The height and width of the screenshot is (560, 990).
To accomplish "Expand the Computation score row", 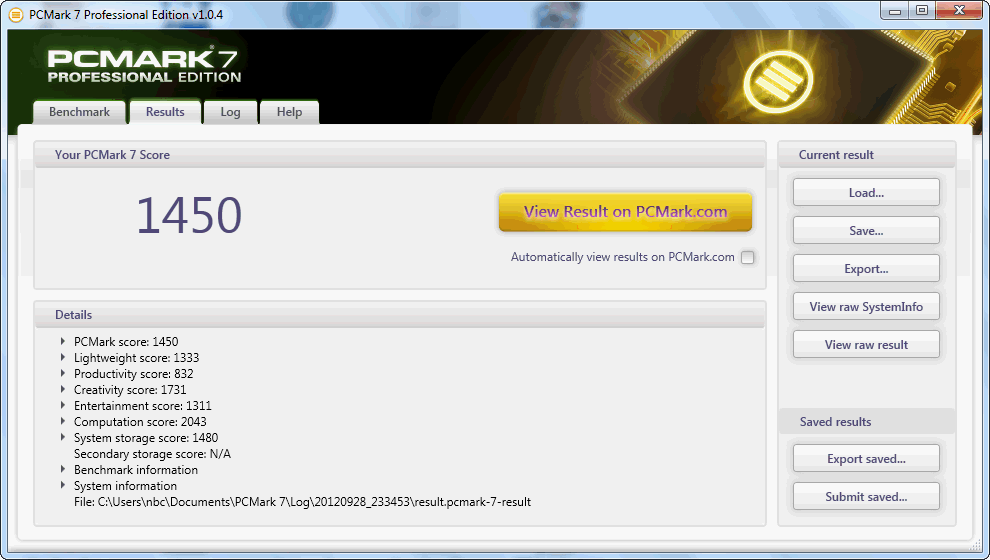I will 63,421.
